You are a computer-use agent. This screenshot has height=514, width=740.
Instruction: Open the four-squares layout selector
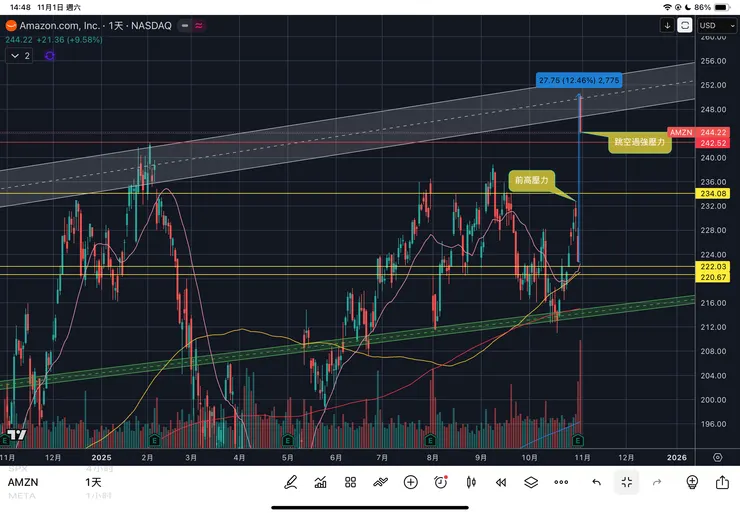pyautogui.click(x=350, y=482)
